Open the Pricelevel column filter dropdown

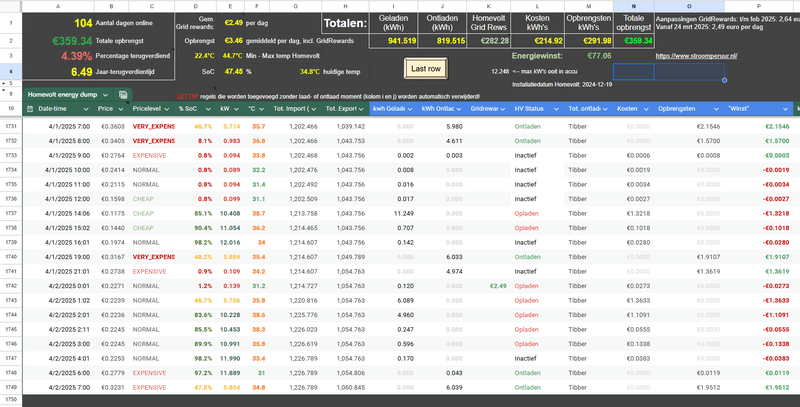pyautogui.click(x=166, y=109)
